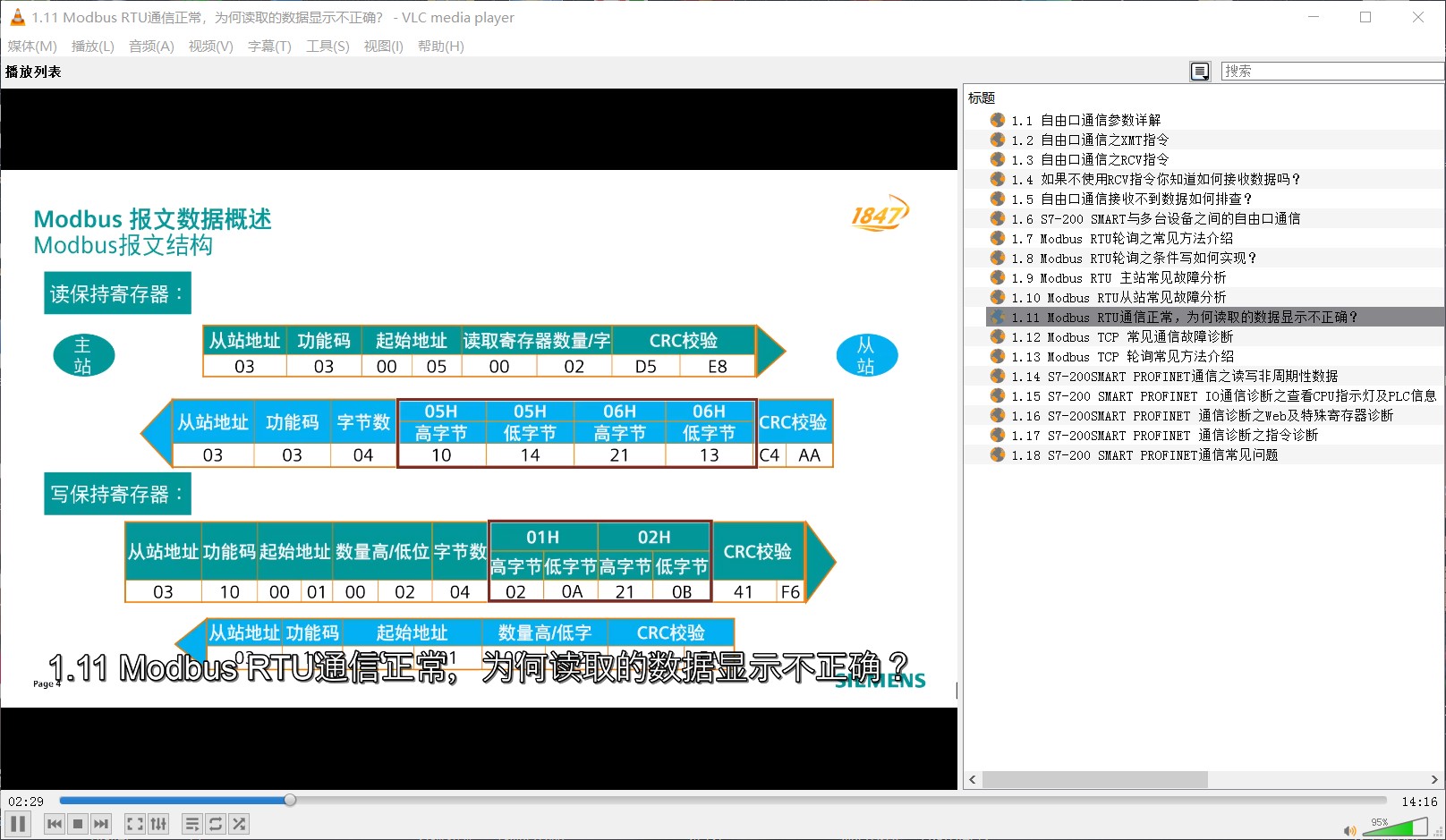The width and height of the screenshot is (1446, 840).
Task: Open the playlist view mode dropdown
Action: coord(1200,72)
